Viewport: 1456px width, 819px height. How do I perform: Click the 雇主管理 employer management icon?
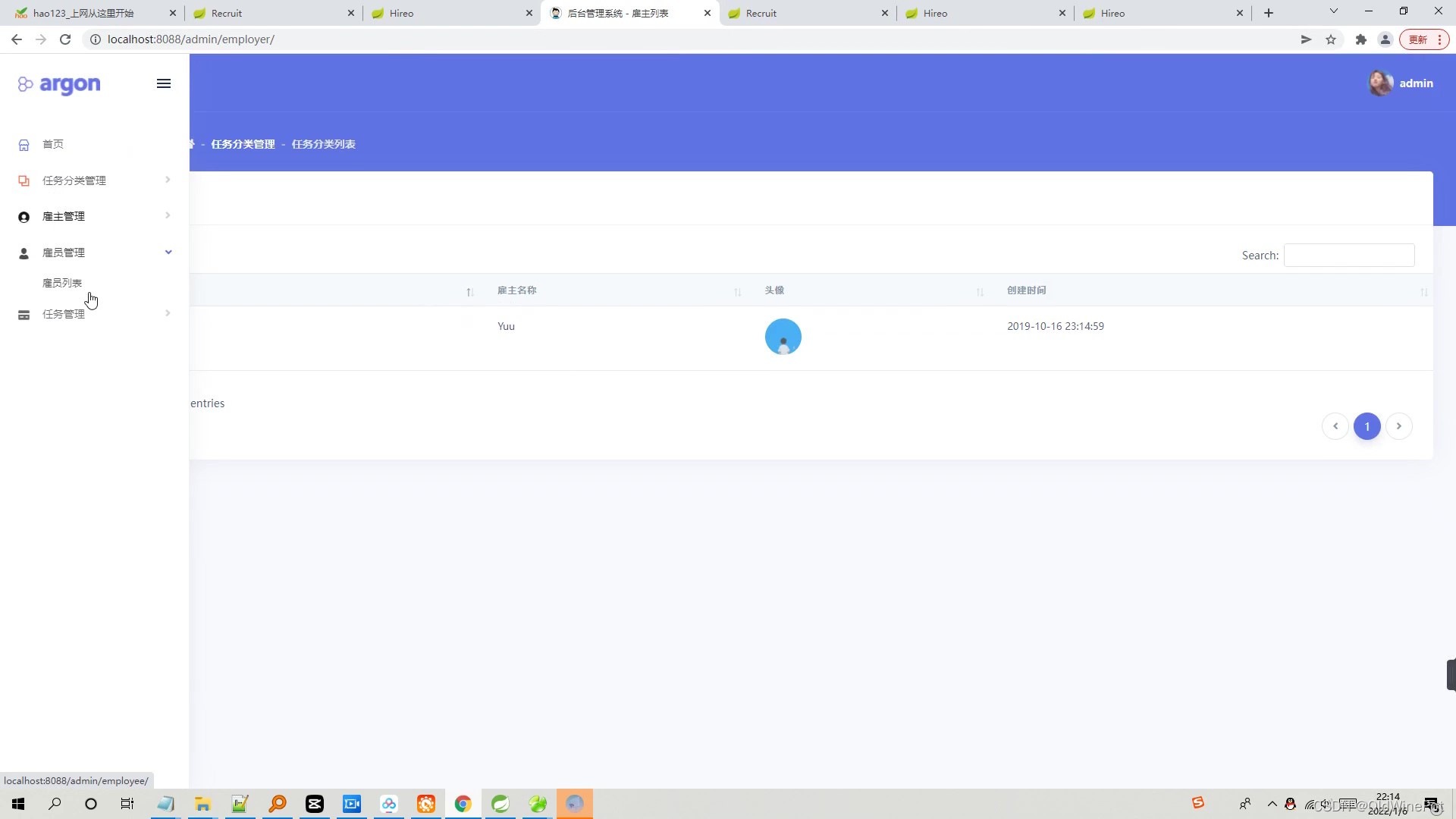23,217
